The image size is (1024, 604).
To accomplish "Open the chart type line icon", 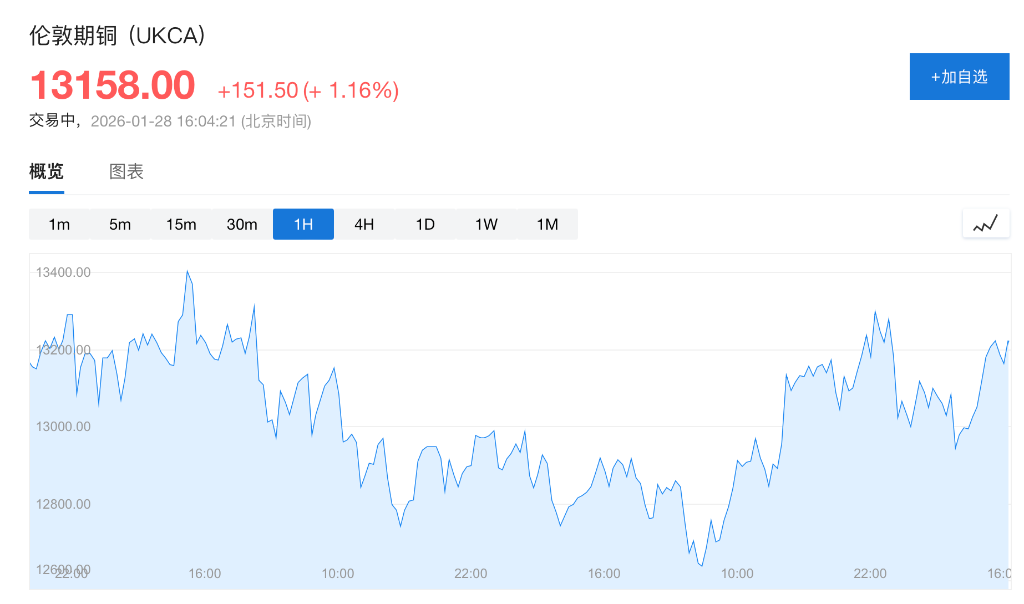I will (985, 224).
